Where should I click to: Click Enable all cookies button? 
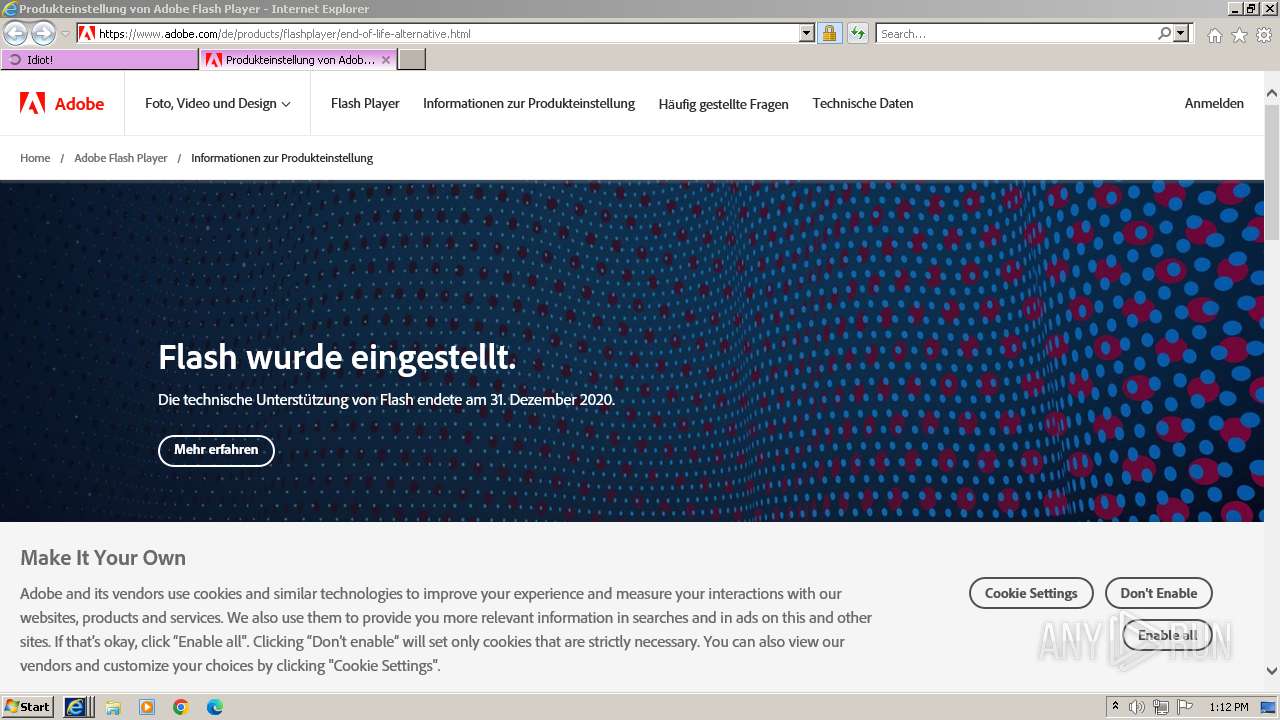[x=1167, y=635]
